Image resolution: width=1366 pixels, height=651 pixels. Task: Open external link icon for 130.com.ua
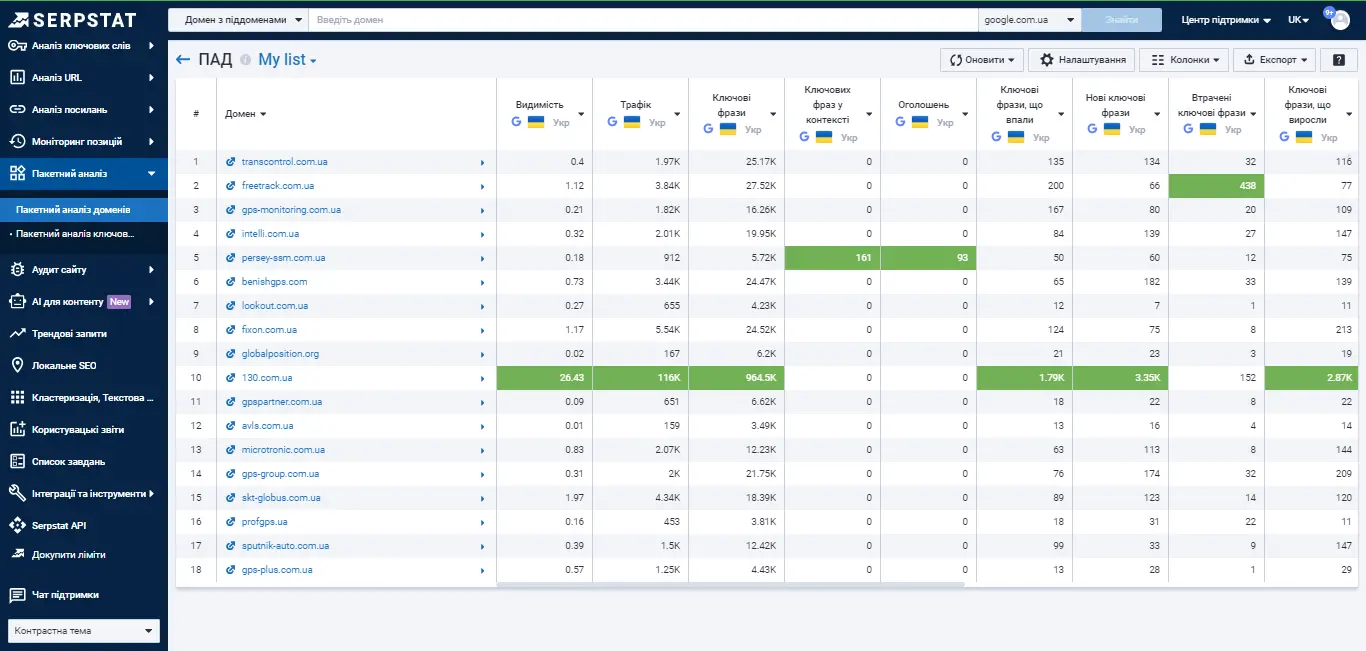coord(231,378)
